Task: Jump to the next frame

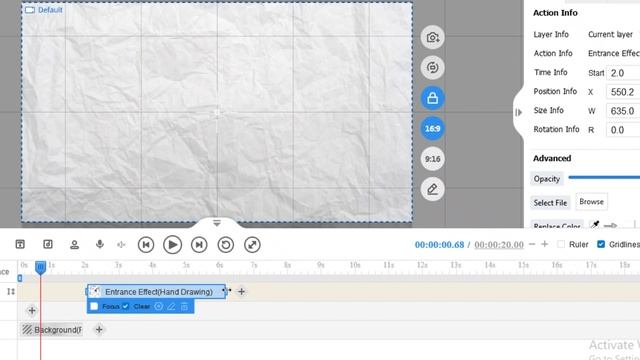Action: 199,245
